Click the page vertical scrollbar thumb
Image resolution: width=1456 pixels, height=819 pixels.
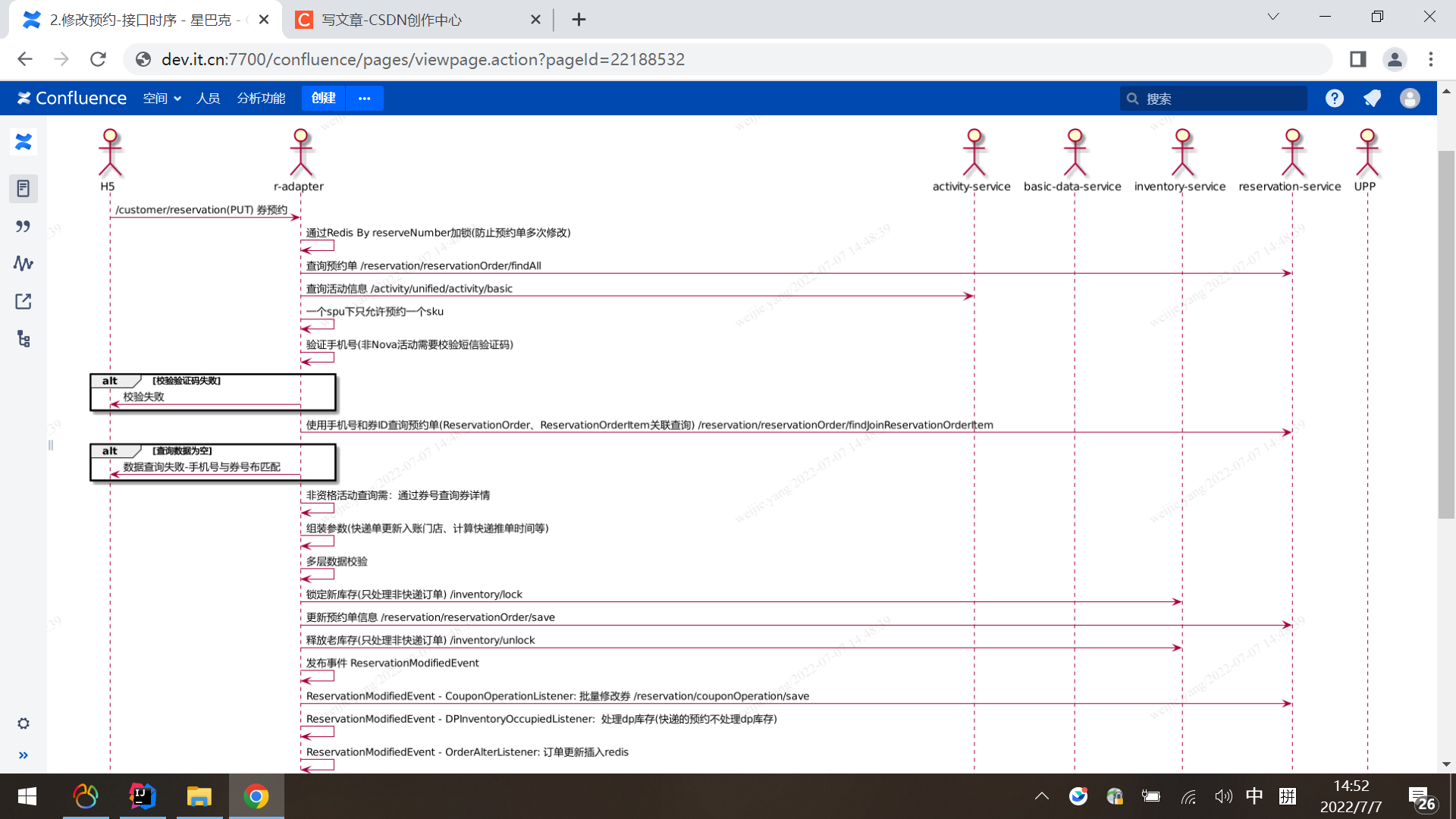click(1446, 334)
